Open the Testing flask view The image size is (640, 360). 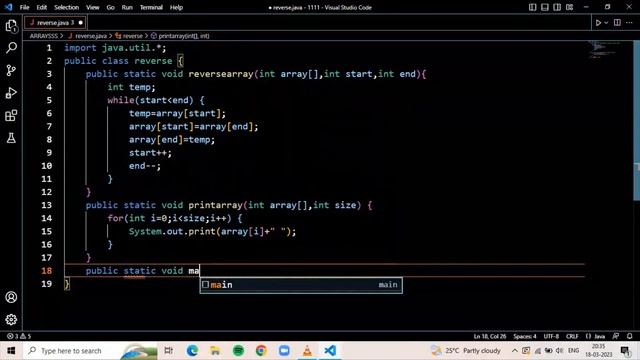point(11,138)
